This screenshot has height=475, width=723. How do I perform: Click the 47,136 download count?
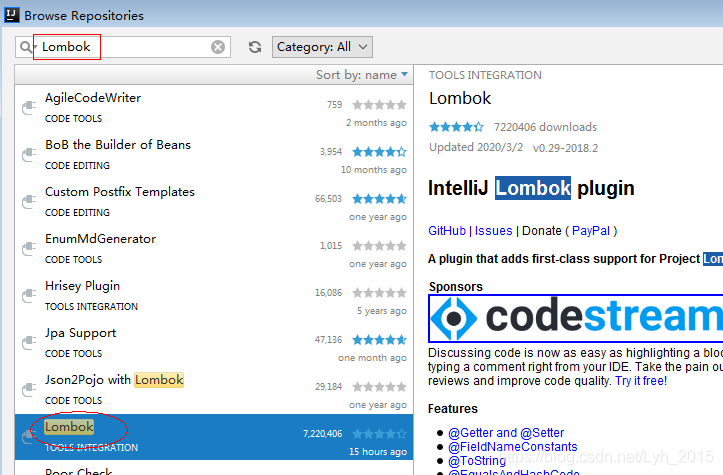[328, 340]
